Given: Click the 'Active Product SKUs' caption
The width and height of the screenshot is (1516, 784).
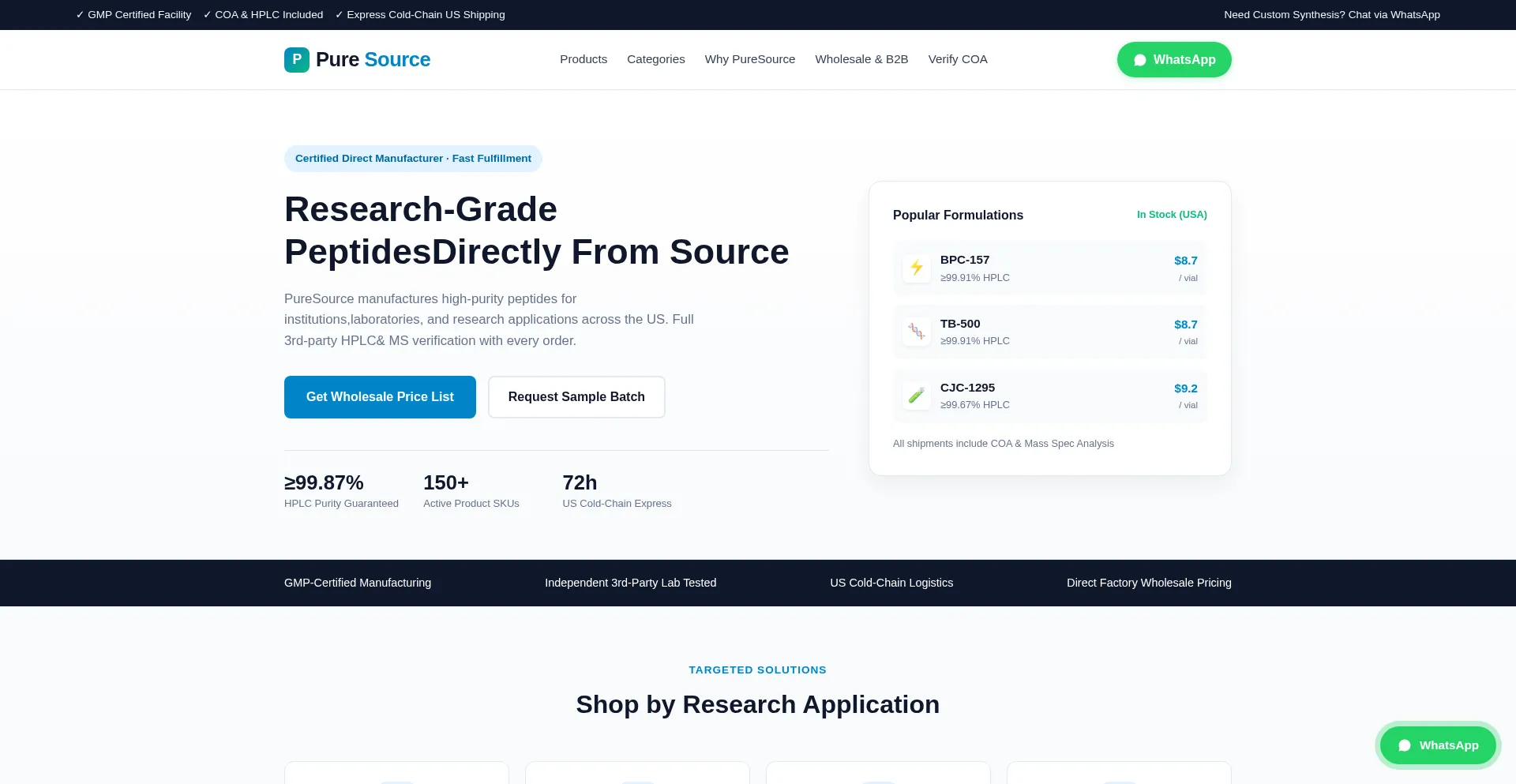Looking at the screenshot, I should click(x=471, y=504).
